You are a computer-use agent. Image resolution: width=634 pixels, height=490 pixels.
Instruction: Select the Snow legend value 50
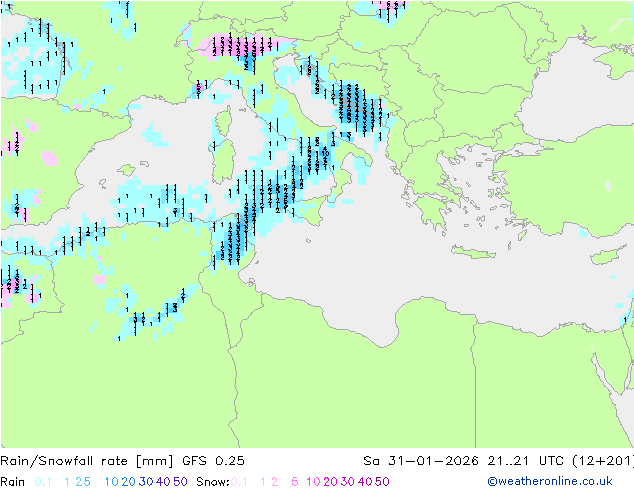pos(382,482)
